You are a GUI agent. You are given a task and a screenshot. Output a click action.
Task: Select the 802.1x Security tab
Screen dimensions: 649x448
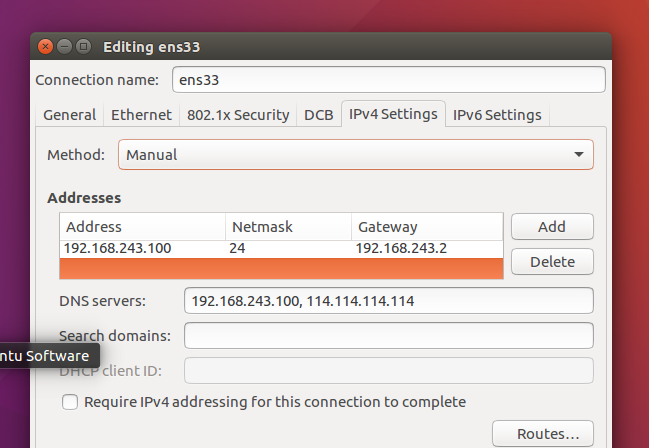coord(238,115)
